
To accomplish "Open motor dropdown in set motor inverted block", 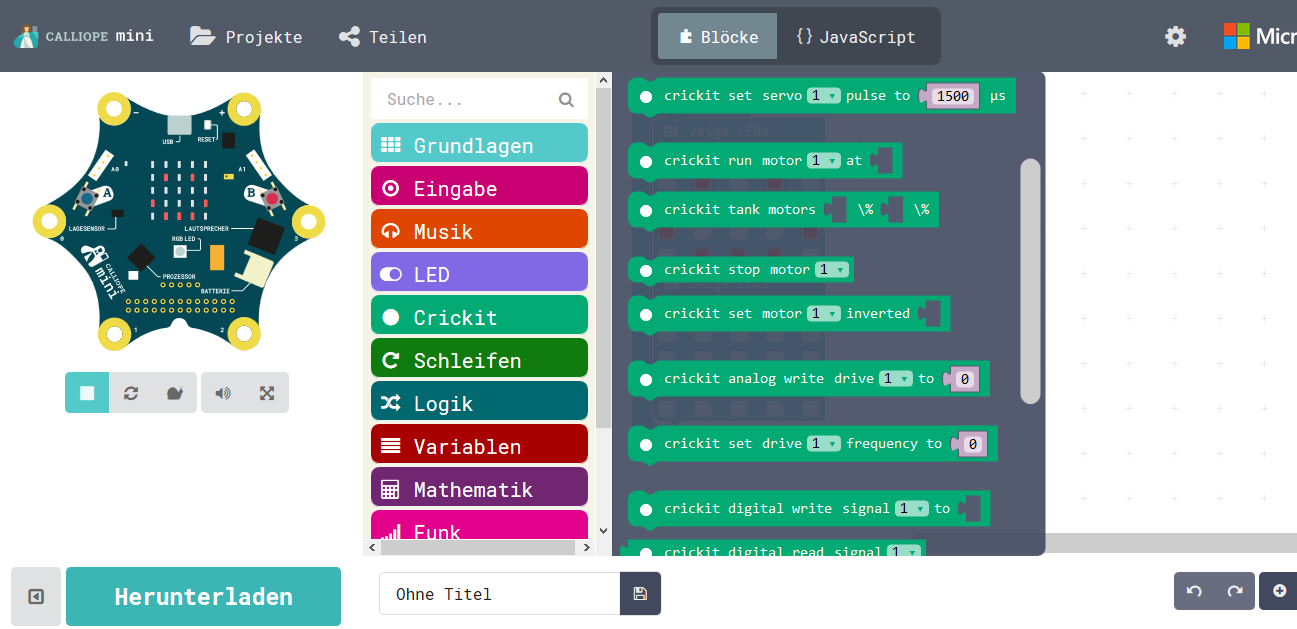I will pyautogui.click(x=824, y=314).
